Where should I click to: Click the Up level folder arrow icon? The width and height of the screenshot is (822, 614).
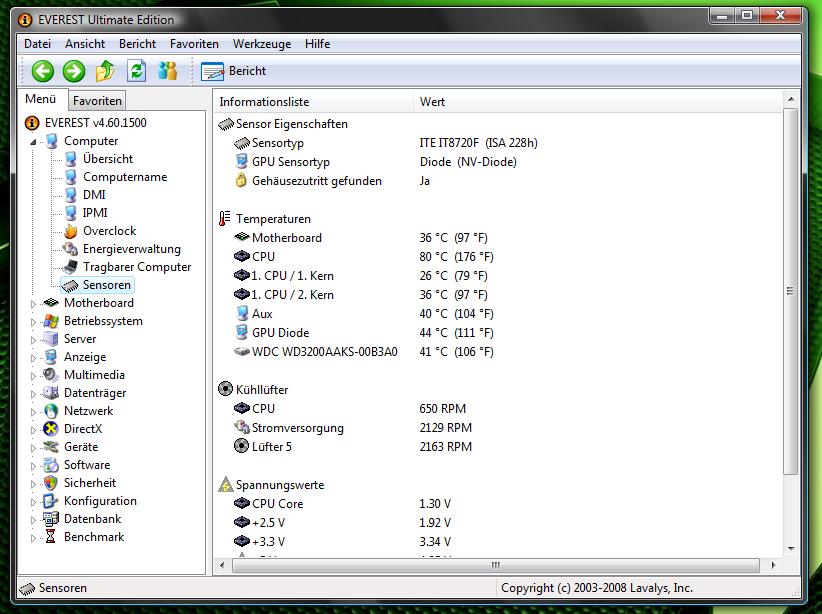point(105,71)
